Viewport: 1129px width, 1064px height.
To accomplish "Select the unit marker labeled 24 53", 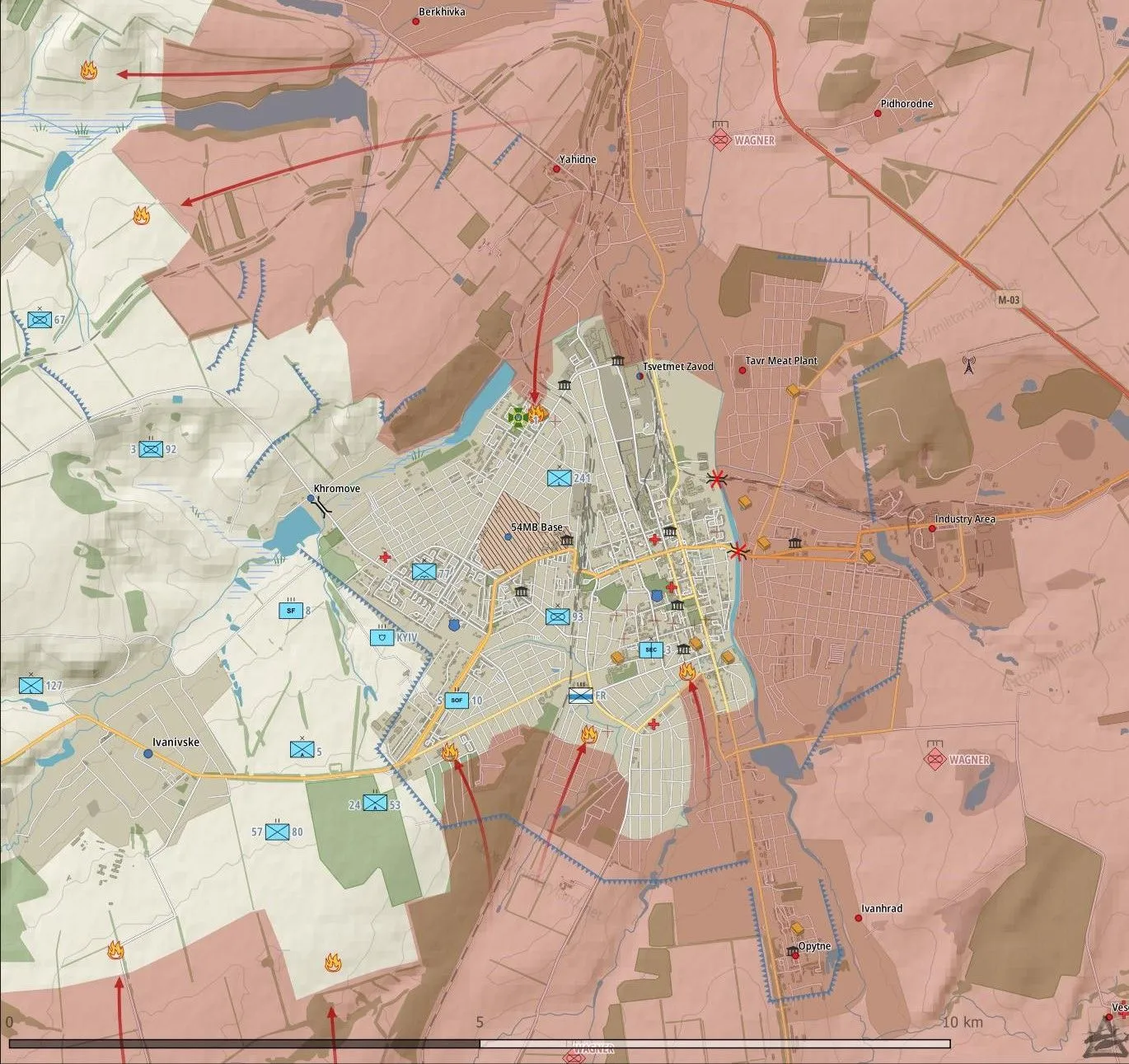I will point(376,803).
